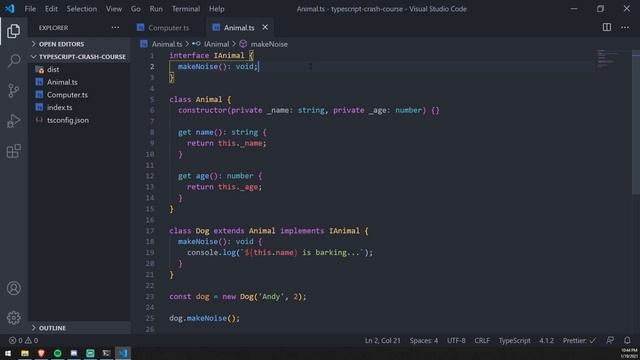Click the IAnimal breadcrumb label
640x360 pixels.
(216, 44)
